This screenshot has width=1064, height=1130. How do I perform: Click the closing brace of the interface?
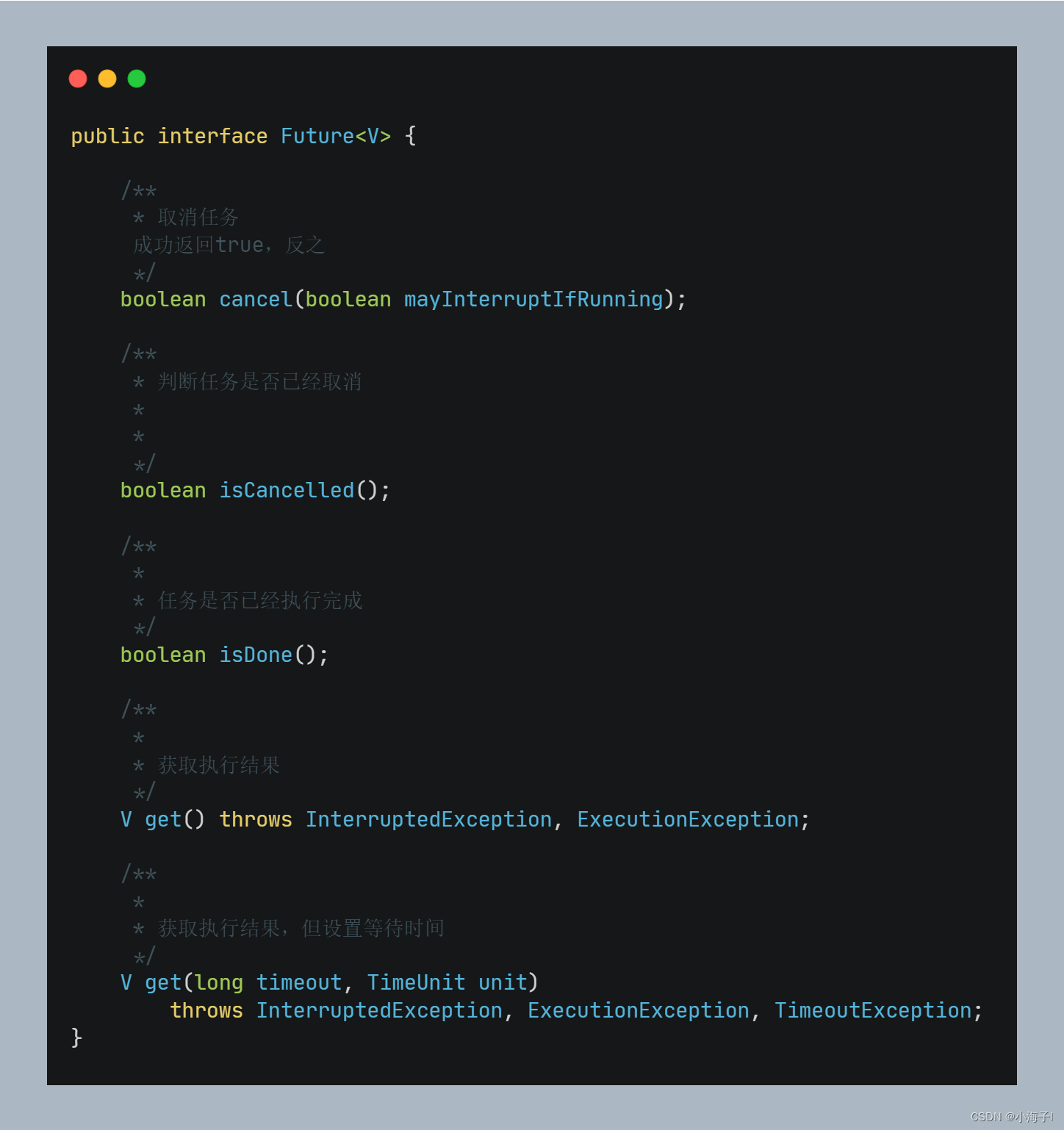tap(76, 1037)
